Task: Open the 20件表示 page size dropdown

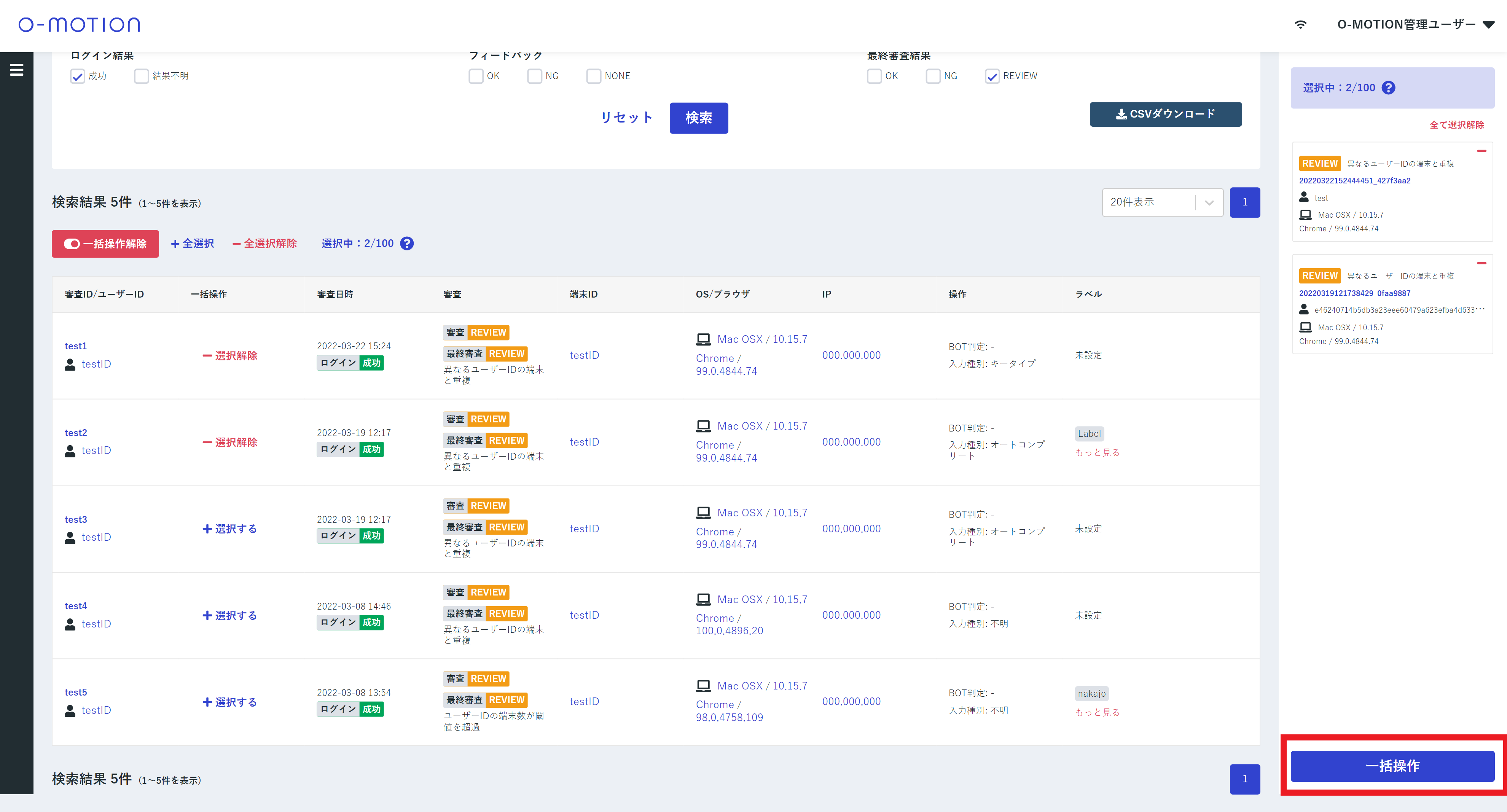Action: (1162, 202)
